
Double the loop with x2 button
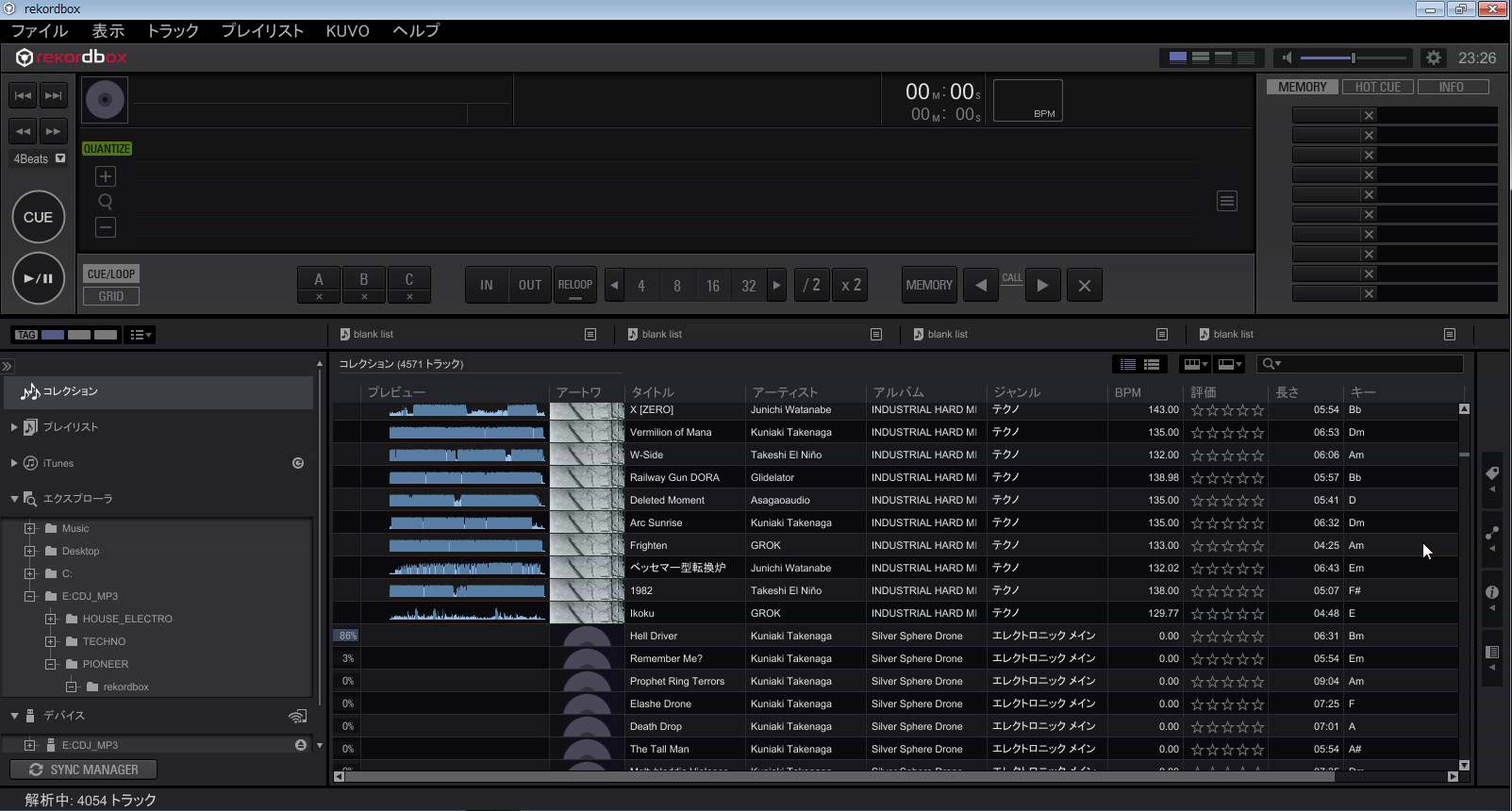click(851, 285)
